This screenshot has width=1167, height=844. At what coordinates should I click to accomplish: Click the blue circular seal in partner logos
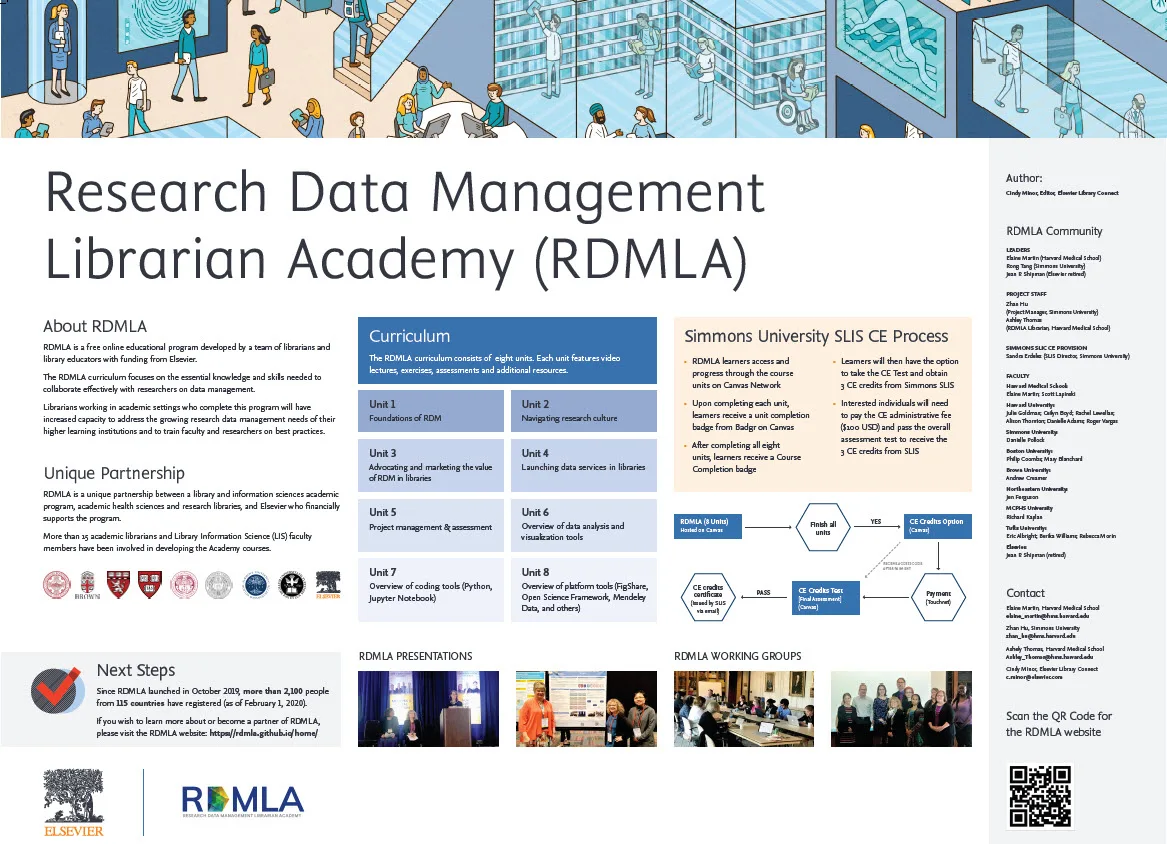click(x=256, y=585)
